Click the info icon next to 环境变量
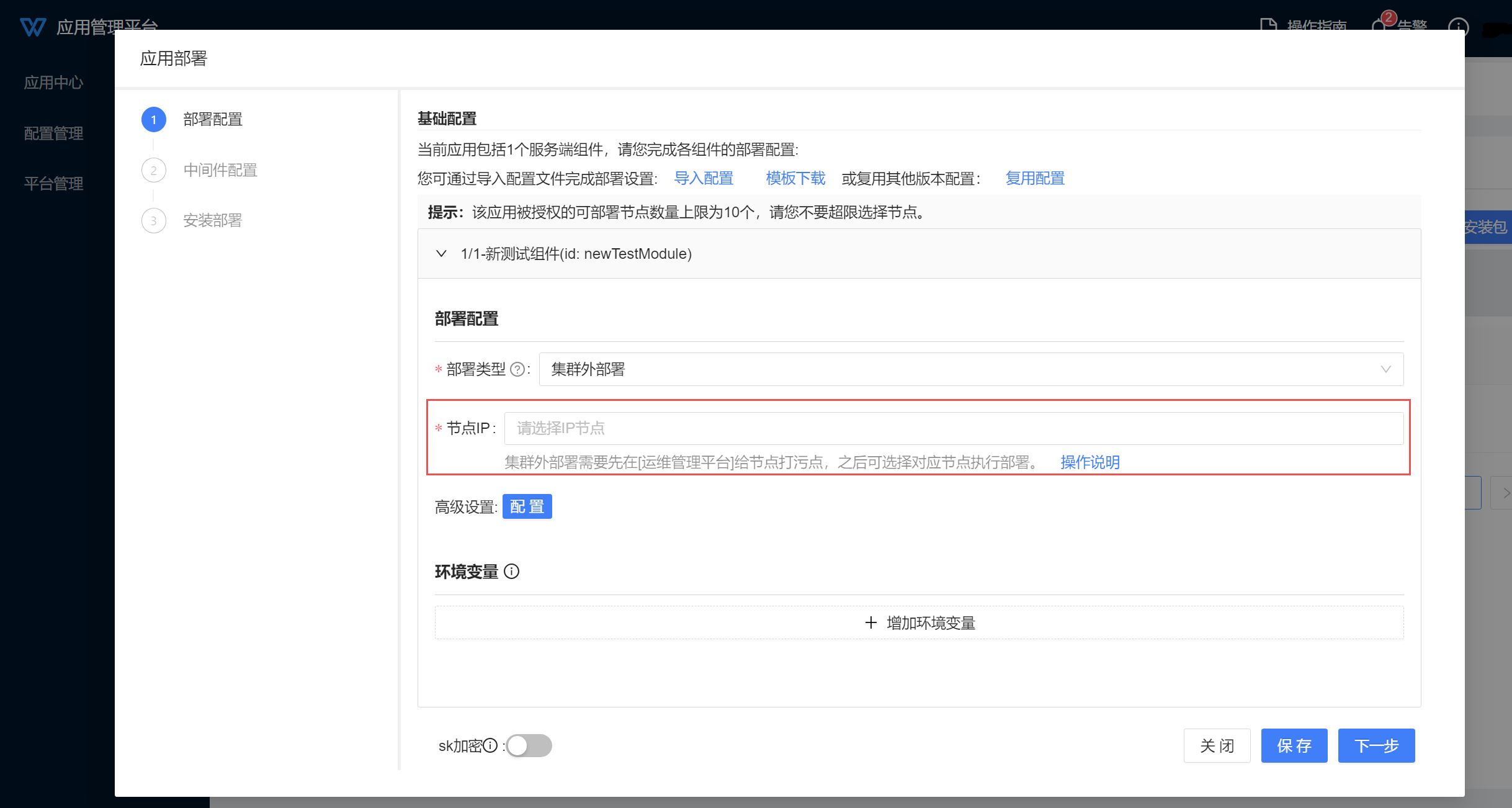 511,572
